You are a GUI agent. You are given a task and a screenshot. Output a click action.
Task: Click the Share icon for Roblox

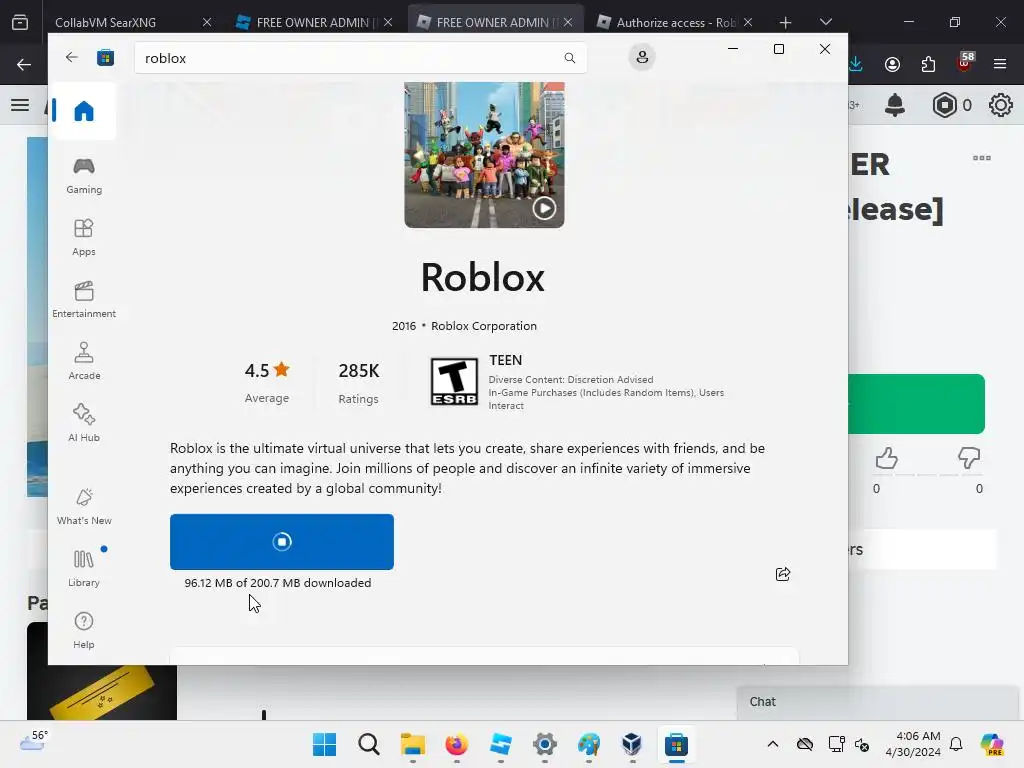click(x=782, y=574)
